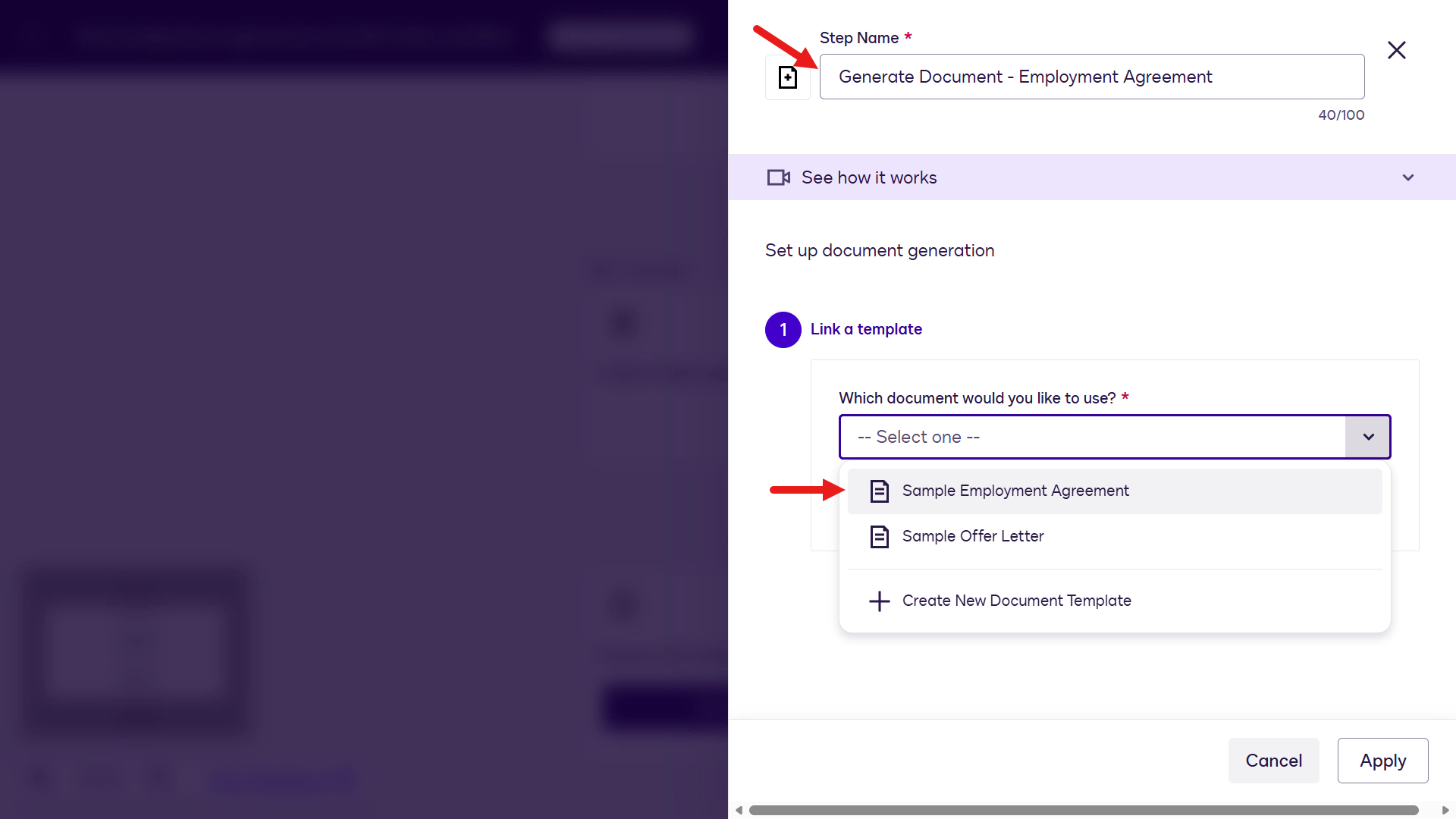Click the dropdown arrow button of Select one
Viewport: 1456px width, 819px height.
click(1368, 437)
